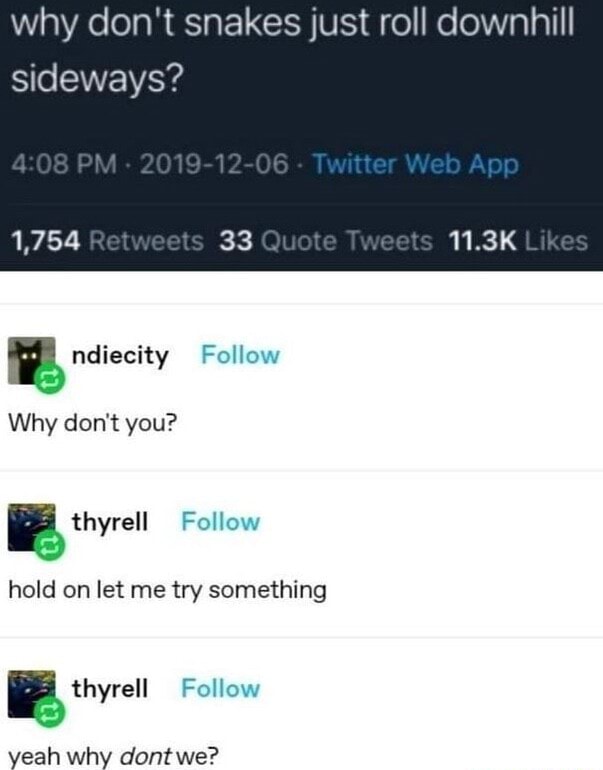View the 1,754 Retweets list
This screenshot has width=603, height=770.
tap(107, 241)
